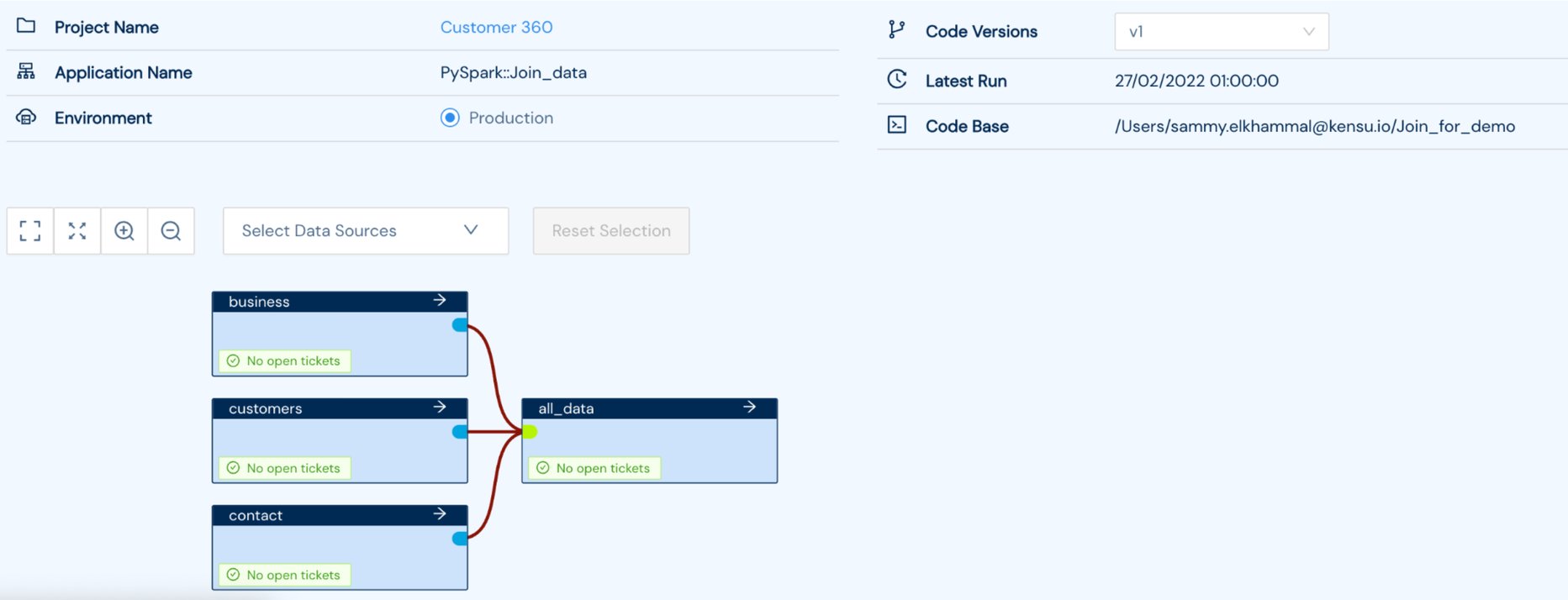Viewport: 1568px width, 600px height.
Task: Click the terminal icon beside Code Base
Action: point(896,124)
